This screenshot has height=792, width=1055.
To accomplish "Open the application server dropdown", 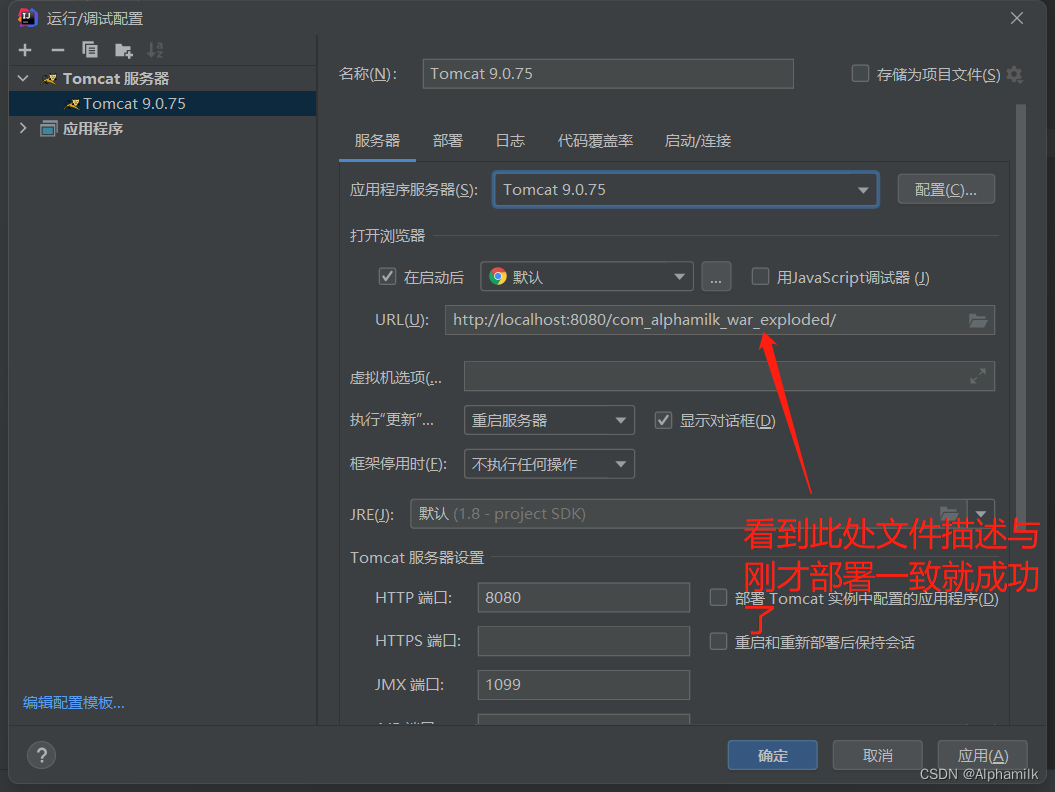I will (x=686, y=190).
